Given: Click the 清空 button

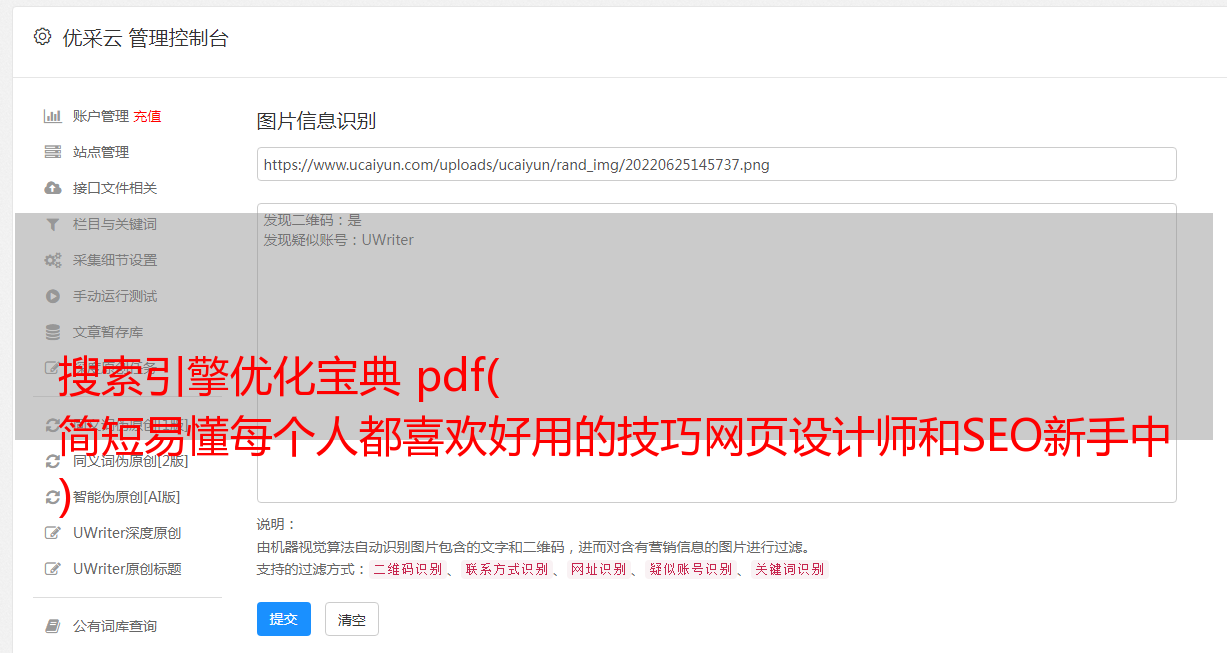Looking at the screenshot, I should coord(352,619).
